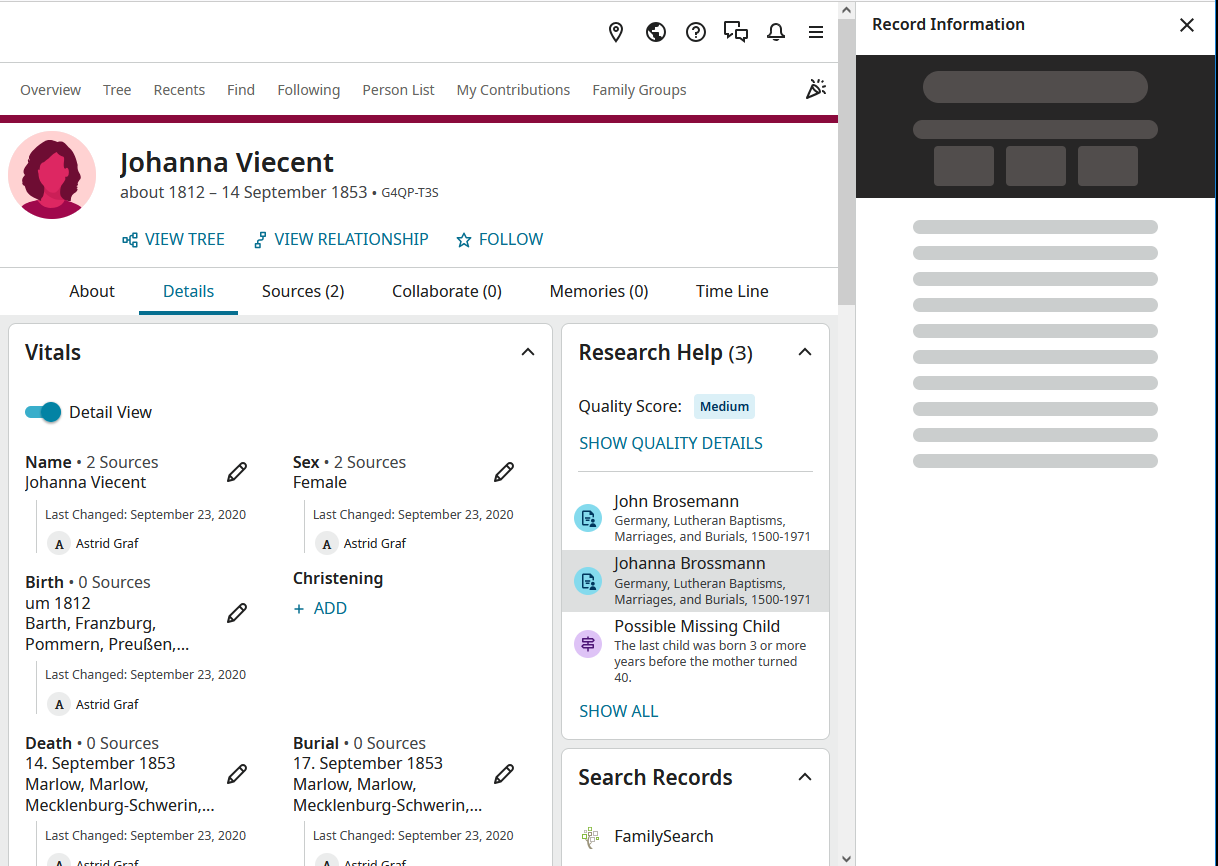Open the hamburger menu icon

(x=816, y=32)
